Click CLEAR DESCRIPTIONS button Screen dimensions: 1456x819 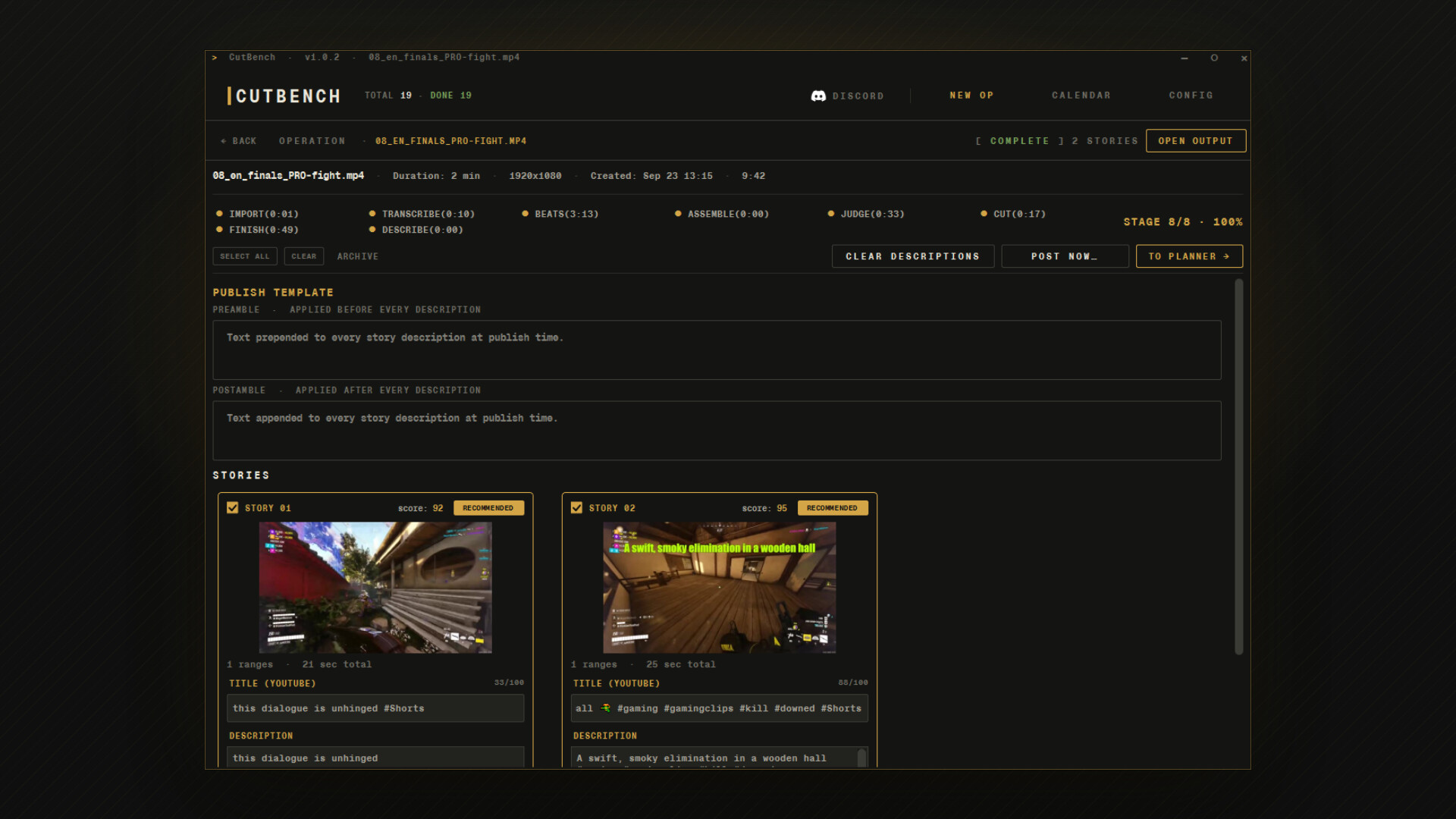(913, 256)
